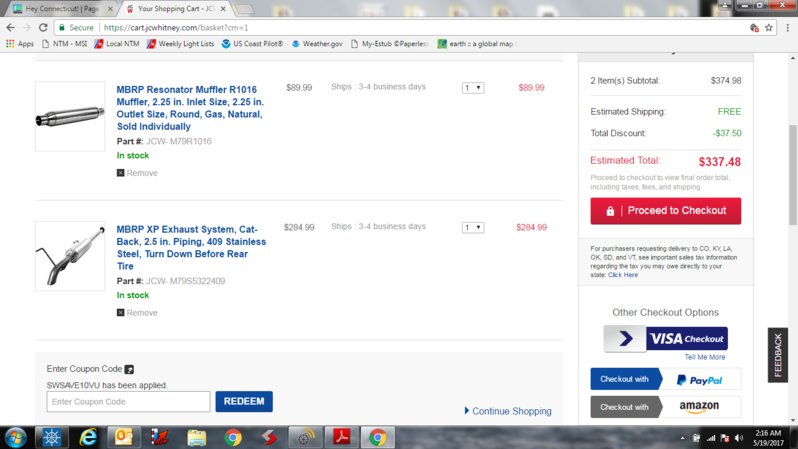
Task: Open Outlook from the taskbar
Action: coord(124,437)
